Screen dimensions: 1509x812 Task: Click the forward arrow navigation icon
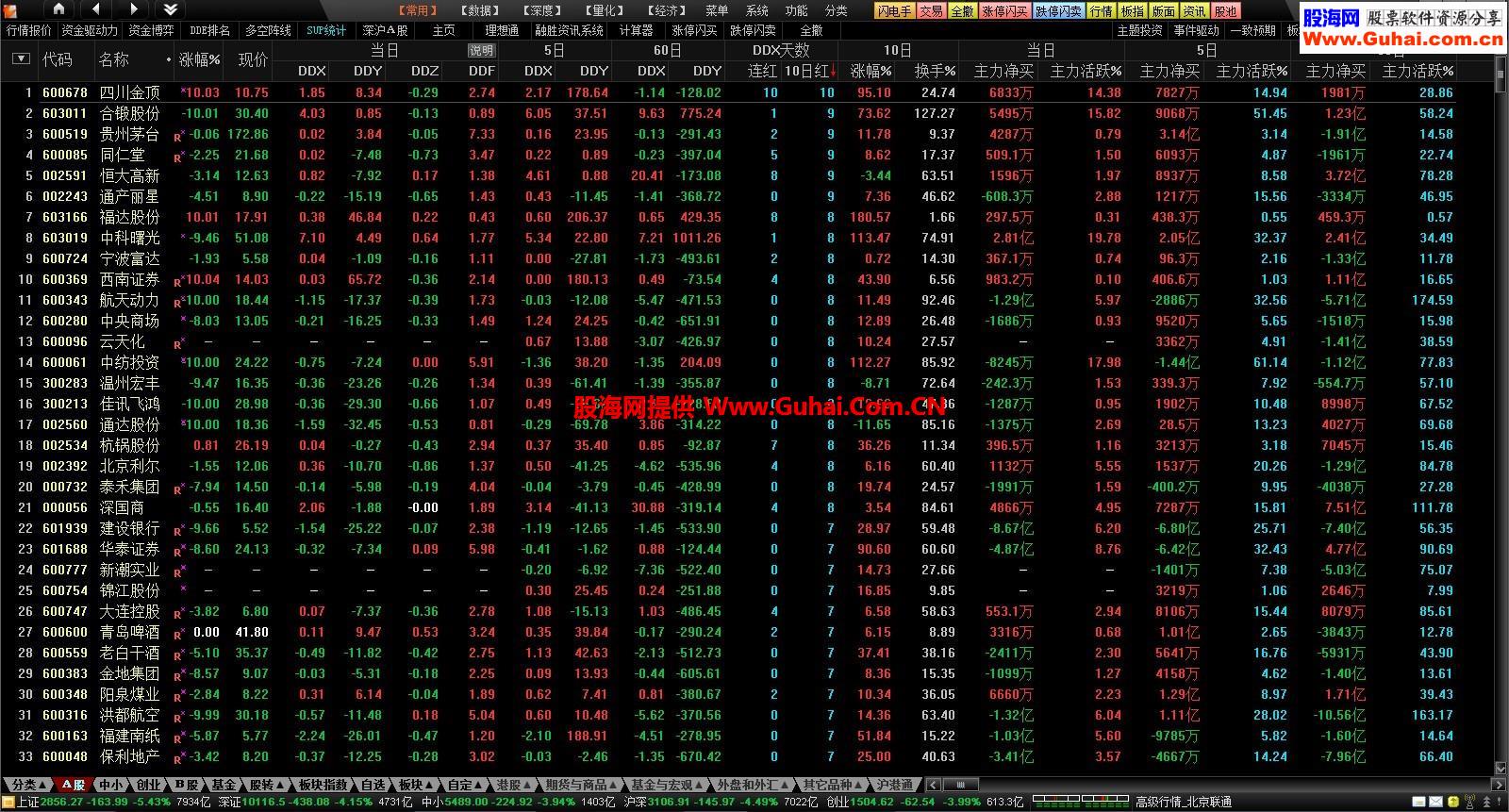pyautogui.click(x=133, y=9)
